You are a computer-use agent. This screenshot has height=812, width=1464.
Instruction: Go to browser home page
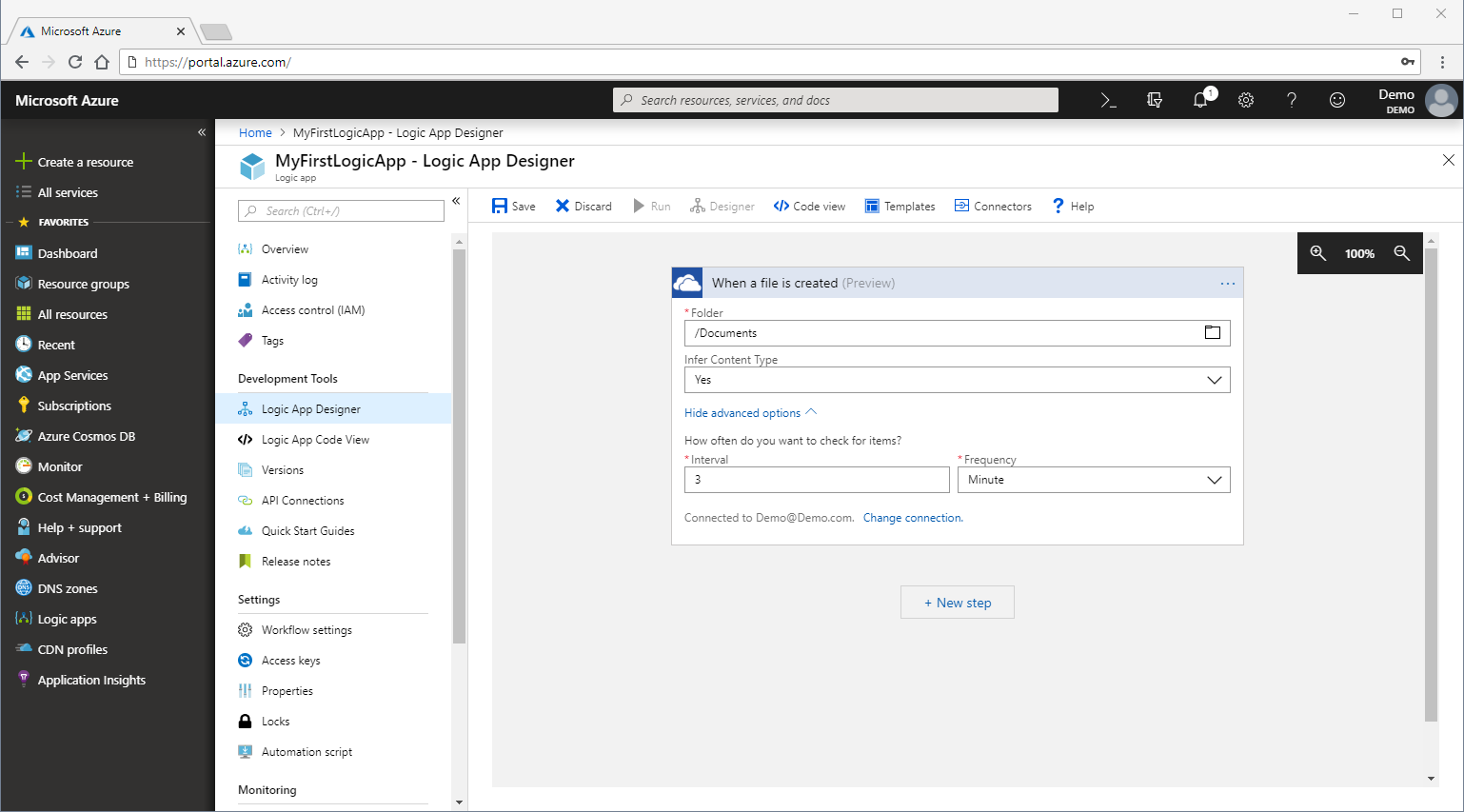click(102, 62)
